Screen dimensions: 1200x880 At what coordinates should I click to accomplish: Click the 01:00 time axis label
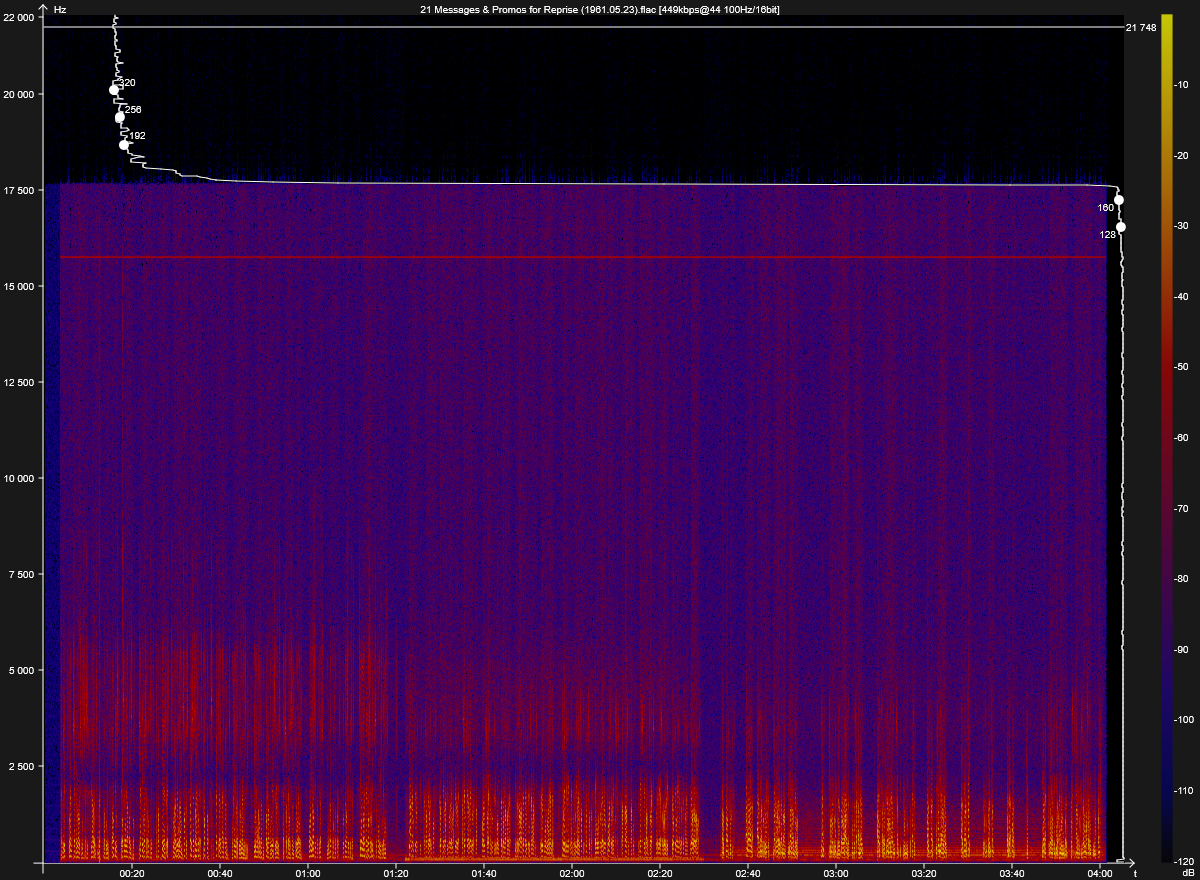(x=308, y=872)
